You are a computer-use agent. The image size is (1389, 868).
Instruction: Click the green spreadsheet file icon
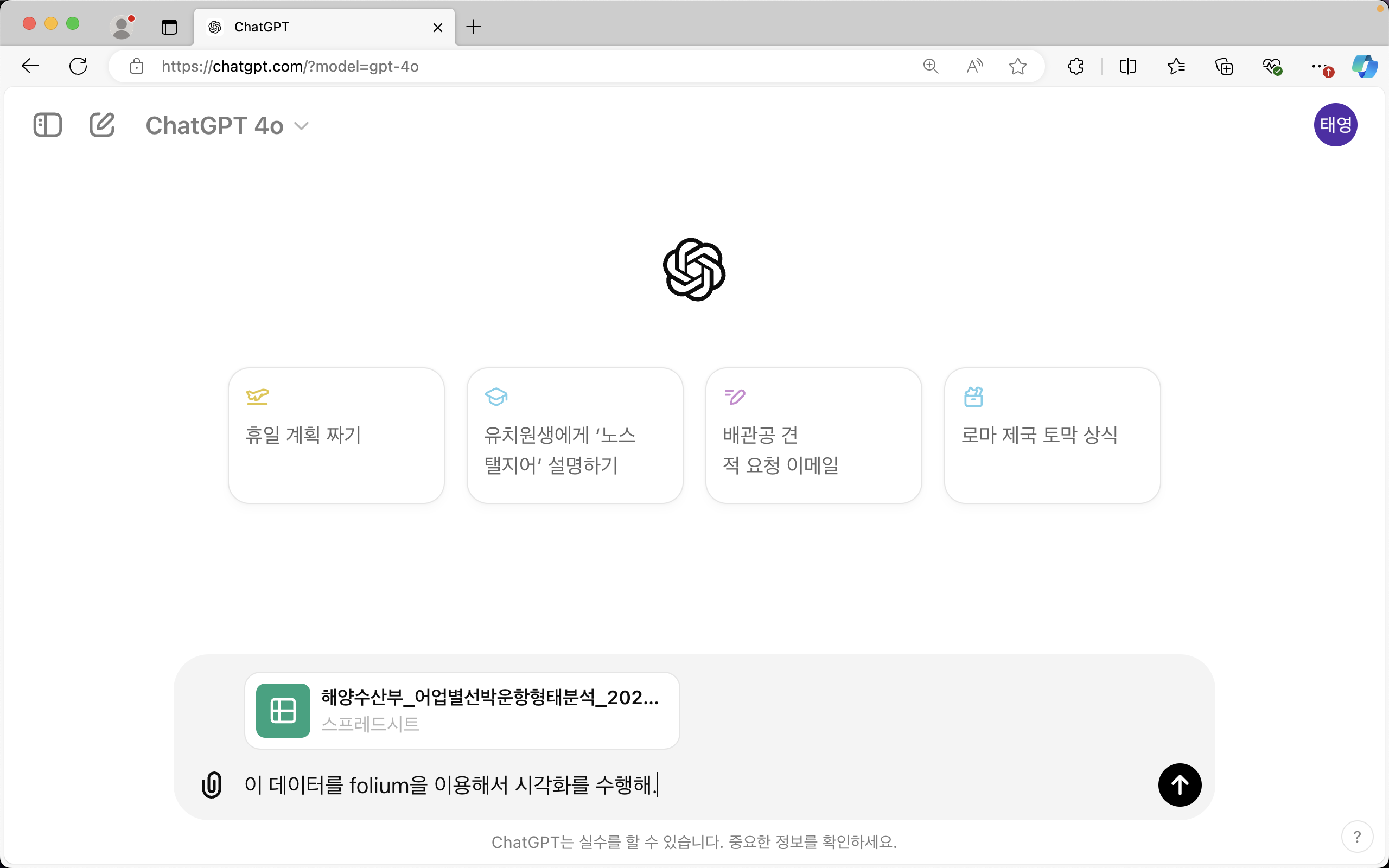pyautogui.click(x=283, y=711)
